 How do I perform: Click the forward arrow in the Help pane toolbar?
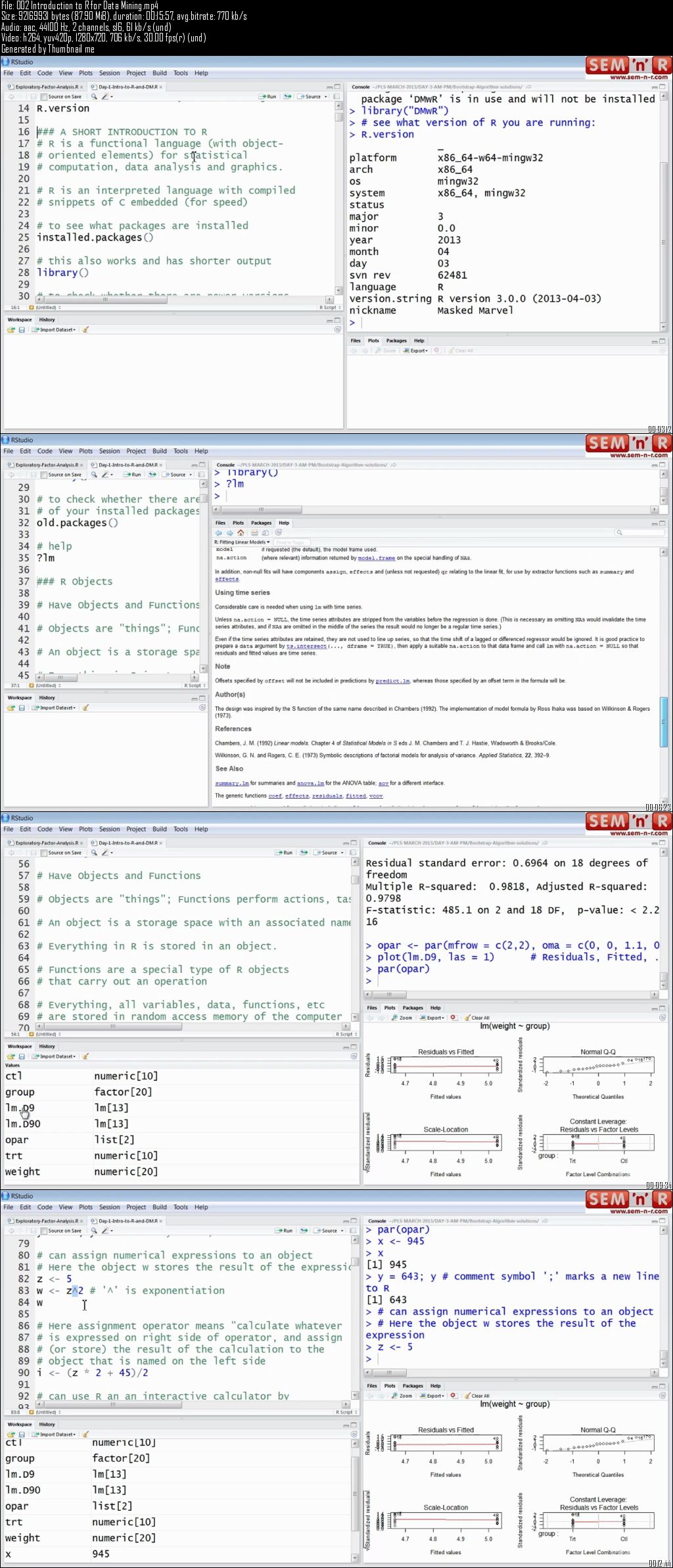click(x=230, y=533)
